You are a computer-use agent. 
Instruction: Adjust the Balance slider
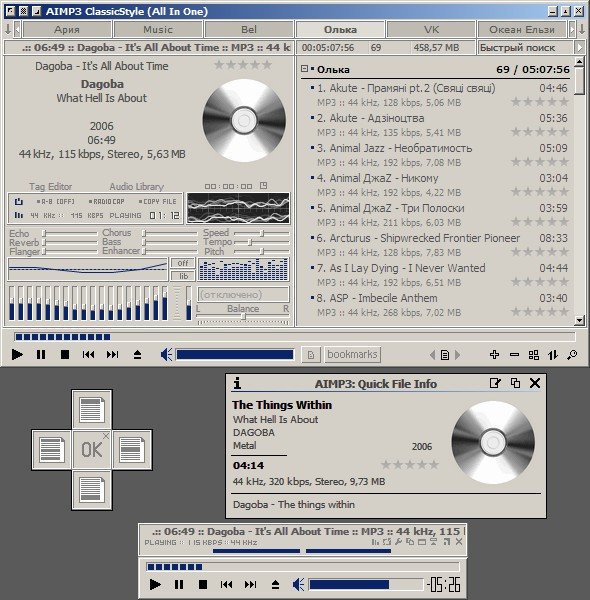pyautogui.click(x=243, y=316)
